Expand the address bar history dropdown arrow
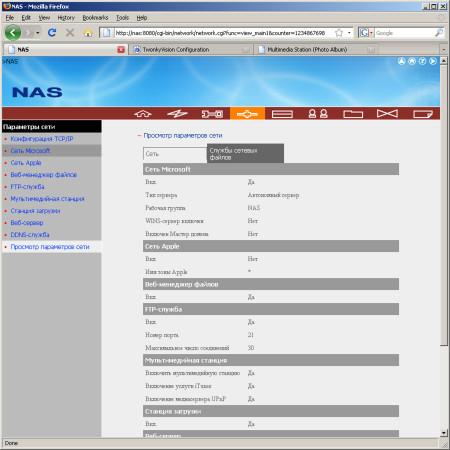Viewport: 450px width, 450px height. point(349,33)
